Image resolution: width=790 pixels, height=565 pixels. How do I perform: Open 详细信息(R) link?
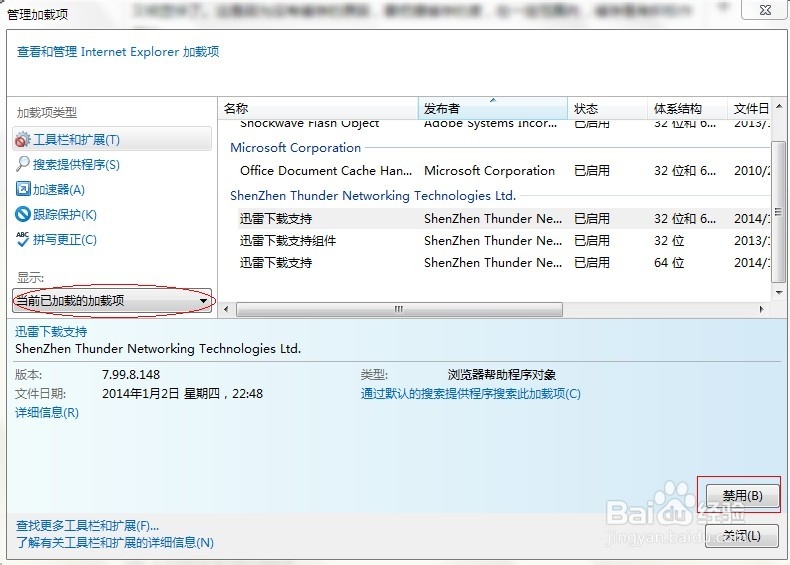47,413
